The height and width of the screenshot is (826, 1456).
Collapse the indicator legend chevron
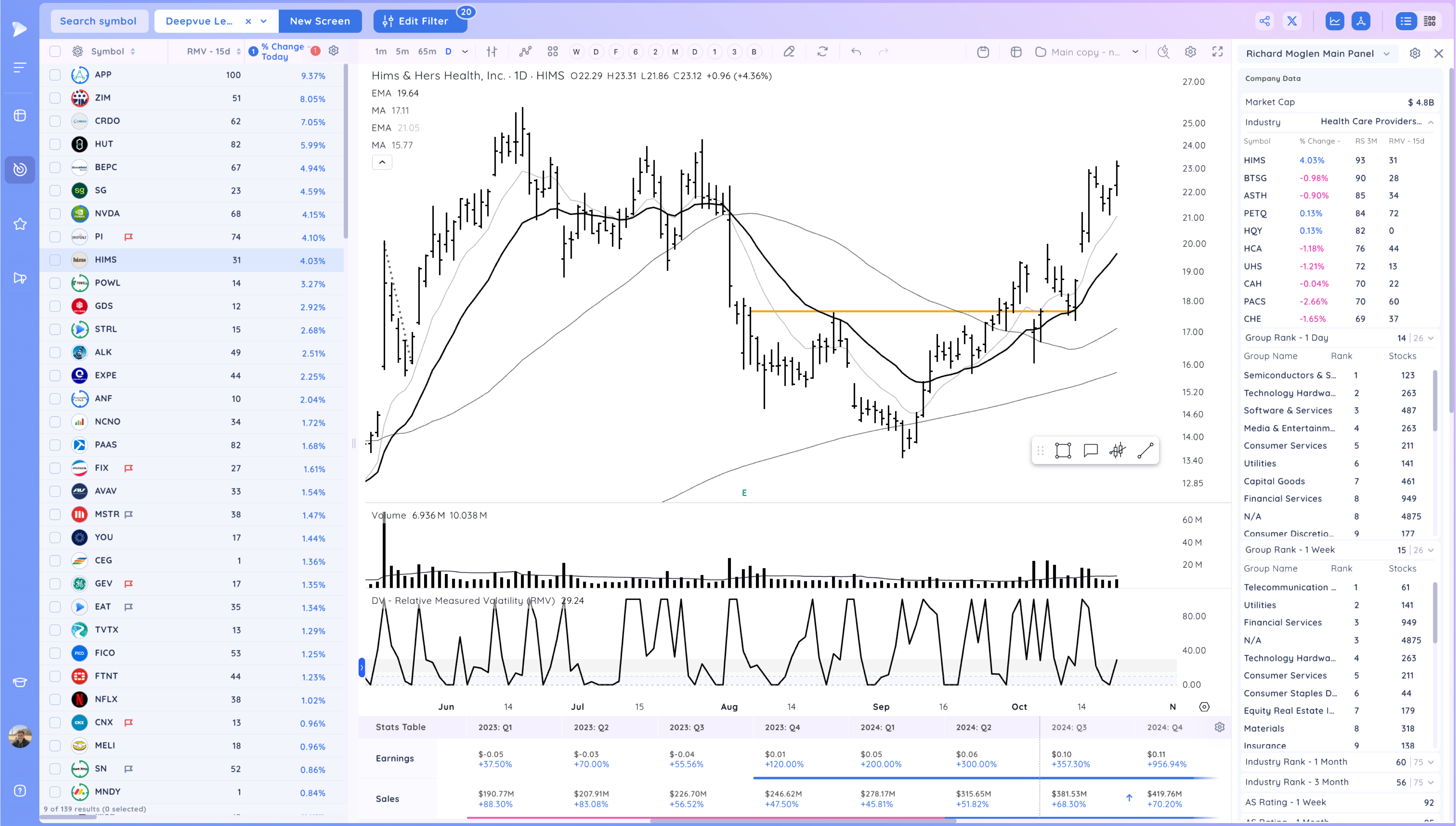[382, 162]
